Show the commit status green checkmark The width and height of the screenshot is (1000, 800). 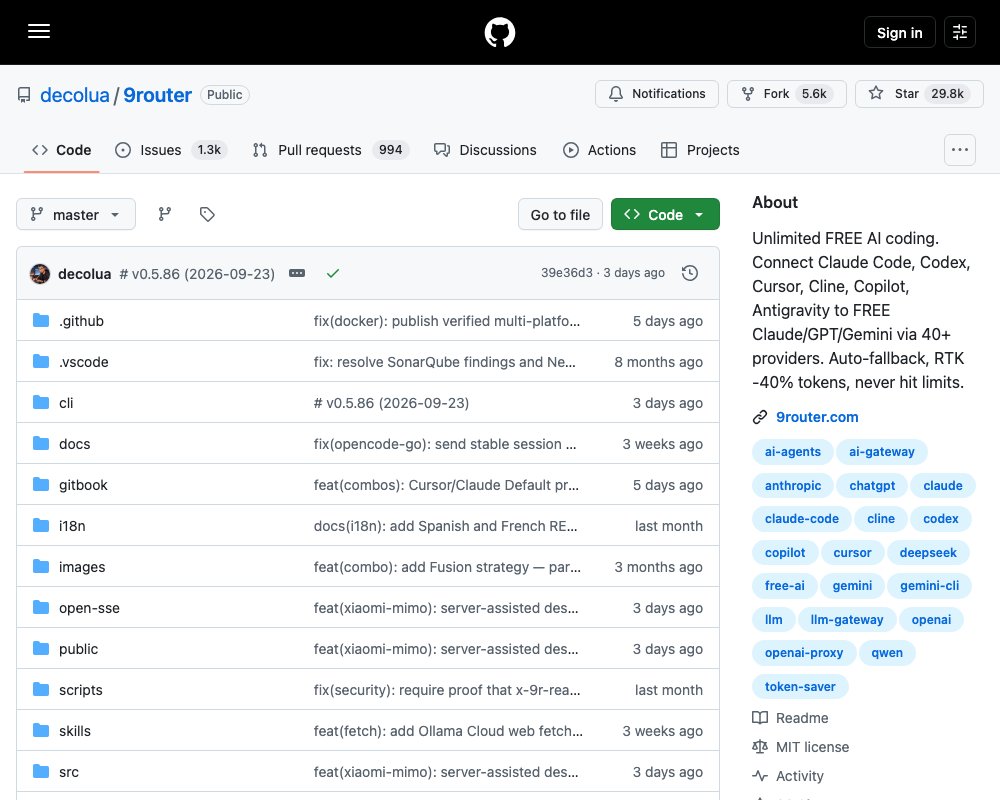pyautogui.click(x=332, y=273)
